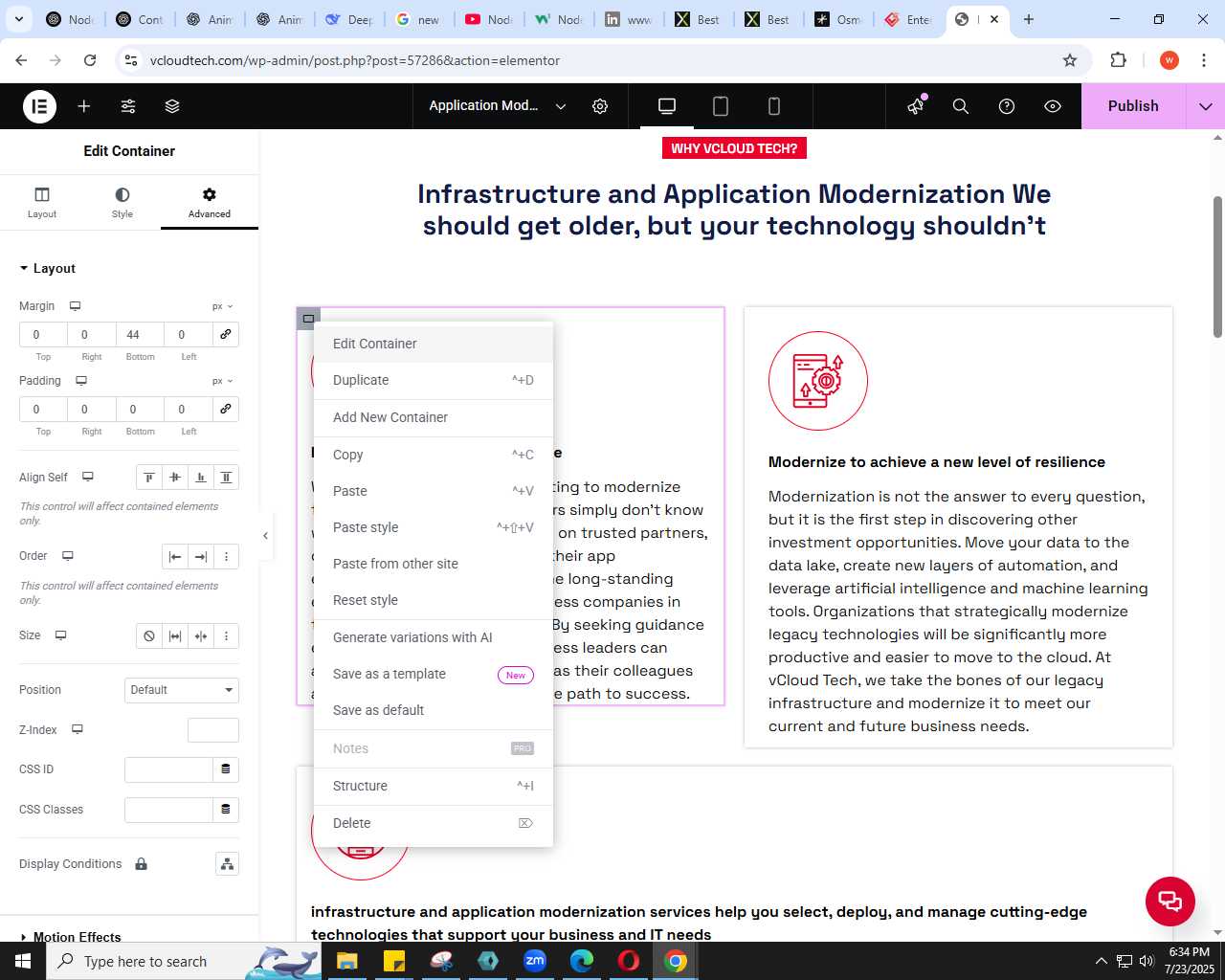Open the red chat support button
Image resolution: width=1225 pixels, height=980 pixels.
(x=1170, y=901)
